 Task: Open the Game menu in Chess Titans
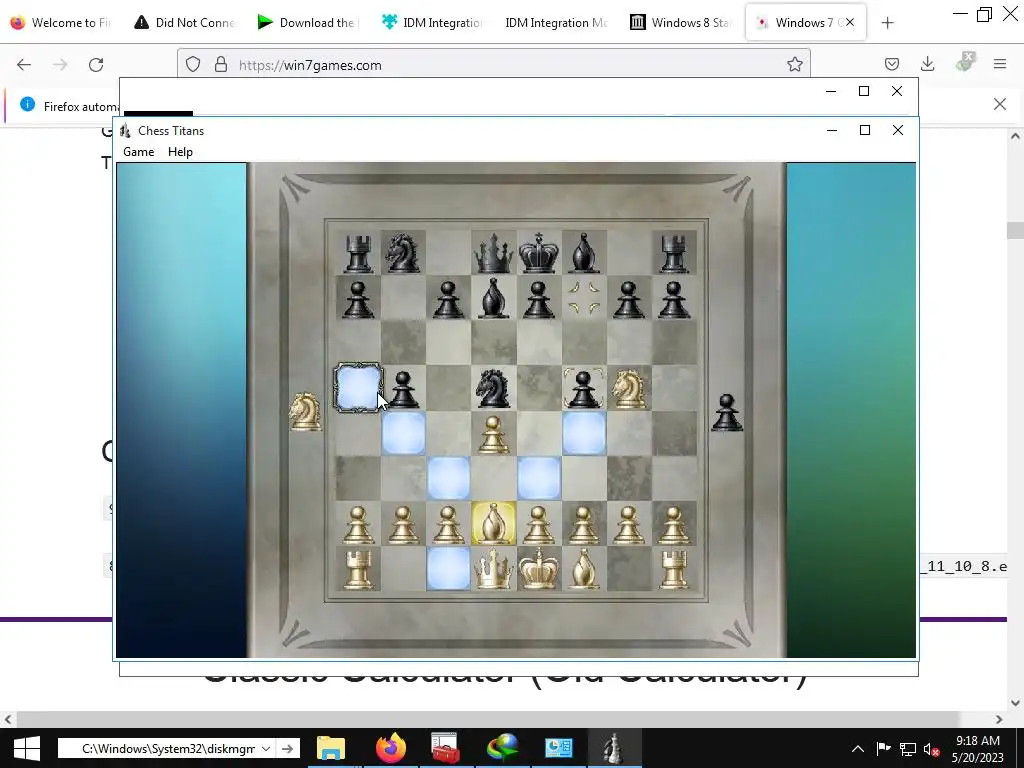tap(138, 152)
